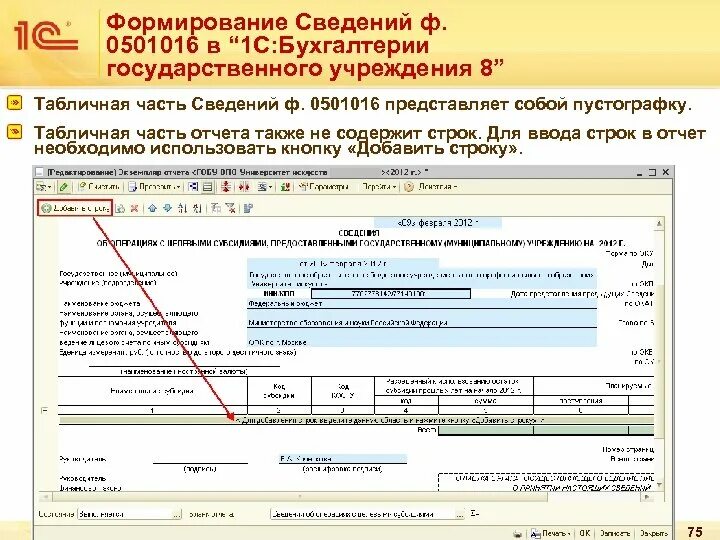Viewport: 720px width, 540px height.
Task: Click the red collapse rows icon
Action: (x=225, y=187)
